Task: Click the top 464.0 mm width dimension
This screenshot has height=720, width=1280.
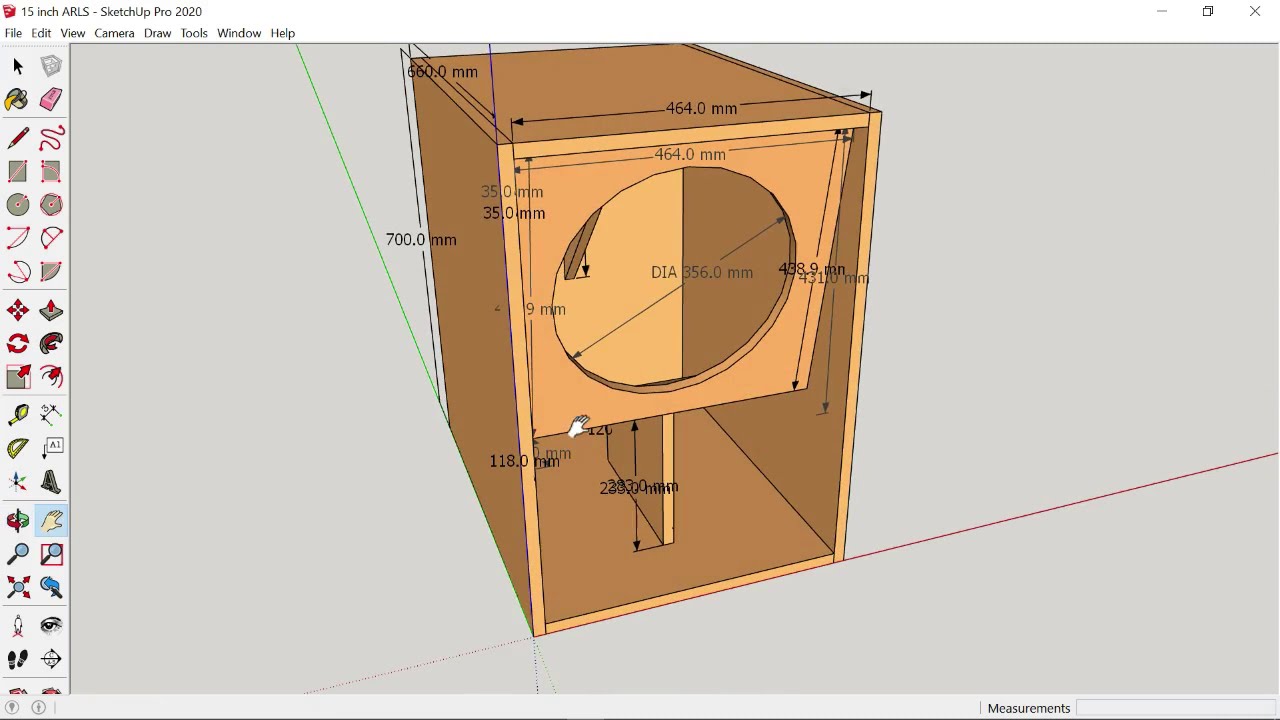Action: click(701, 108)
